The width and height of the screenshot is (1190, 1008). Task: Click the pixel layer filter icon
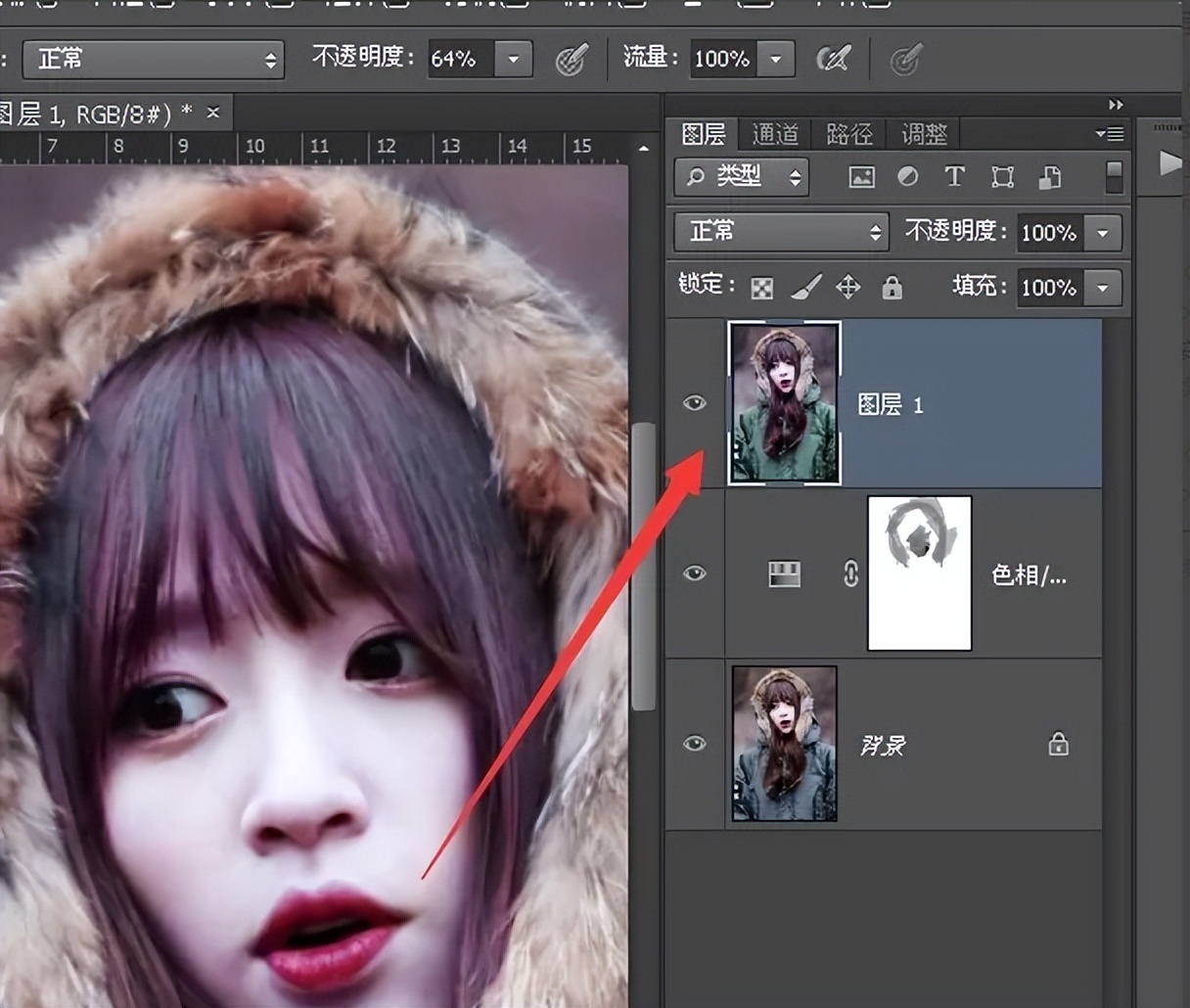[x=861, y=177]
